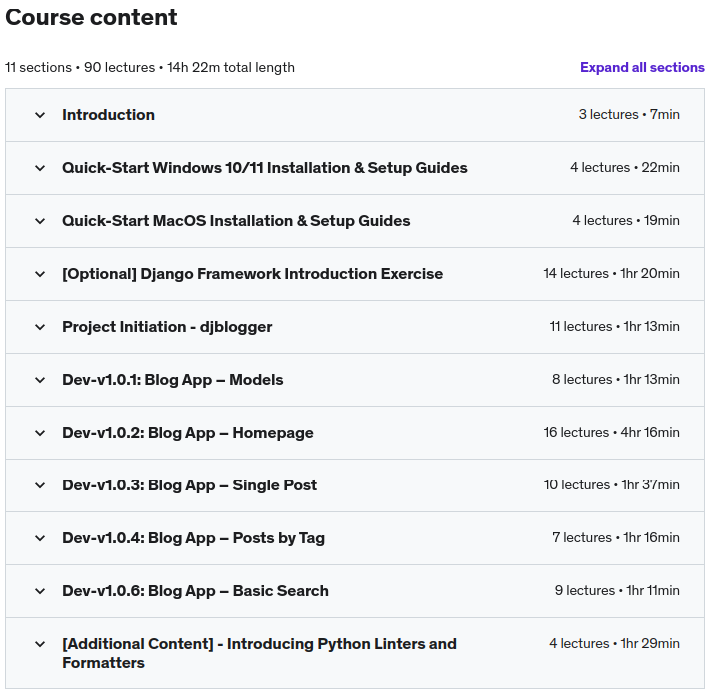Expand Additional Content Python Linters chevron
Viewport: 710px width, 696px height.
tap(40, 644)
